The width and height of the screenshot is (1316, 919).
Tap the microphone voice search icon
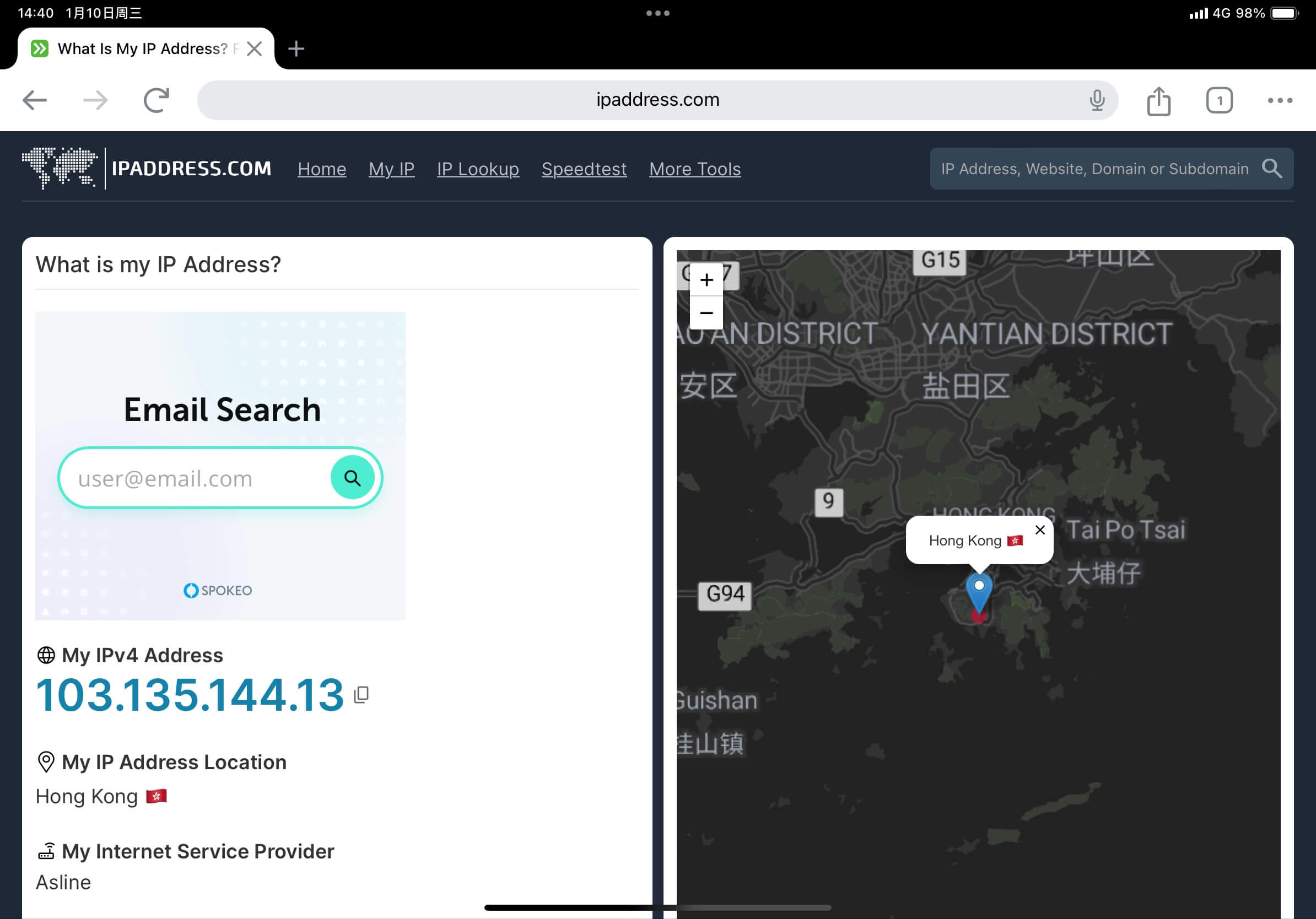tap(1097, 100)
